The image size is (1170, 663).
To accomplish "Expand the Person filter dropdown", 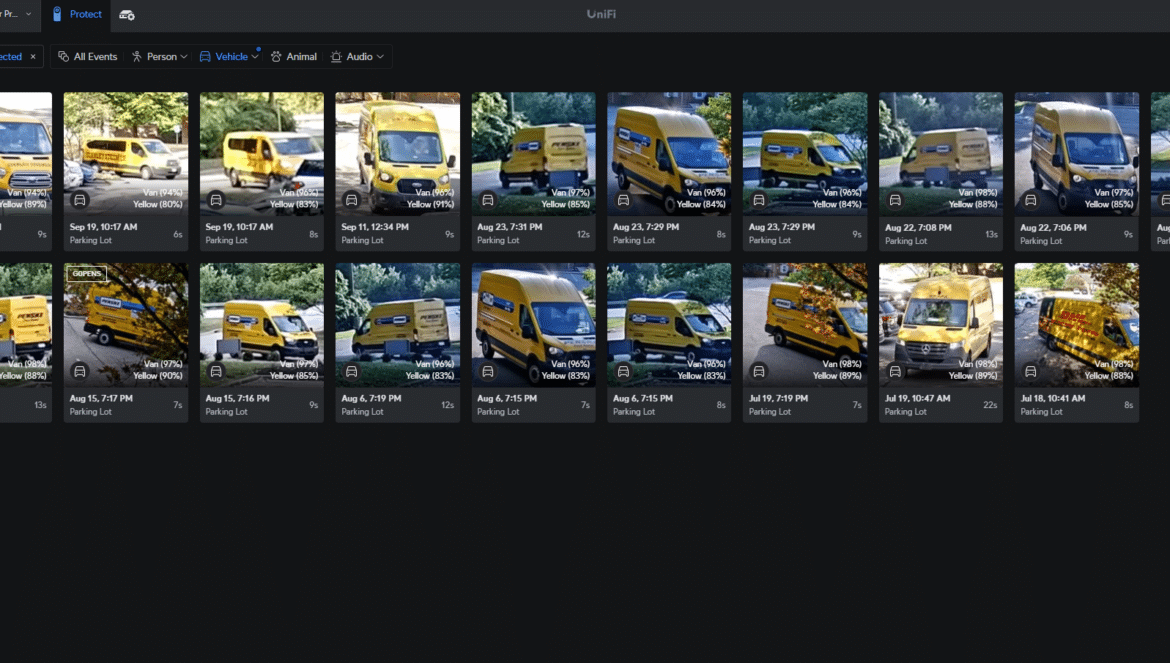I will 159,57.
